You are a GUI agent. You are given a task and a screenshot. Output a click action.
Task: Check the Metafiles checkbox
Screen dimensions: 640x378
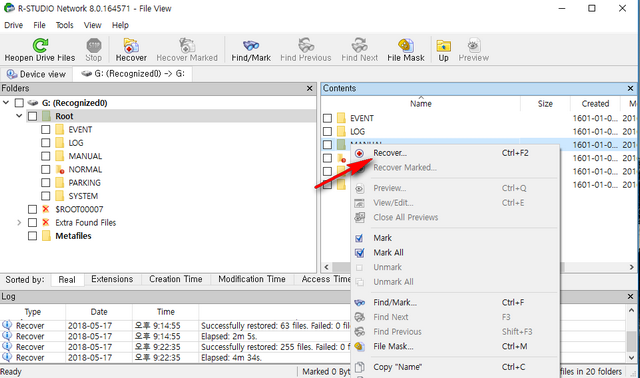pos(33,236)
